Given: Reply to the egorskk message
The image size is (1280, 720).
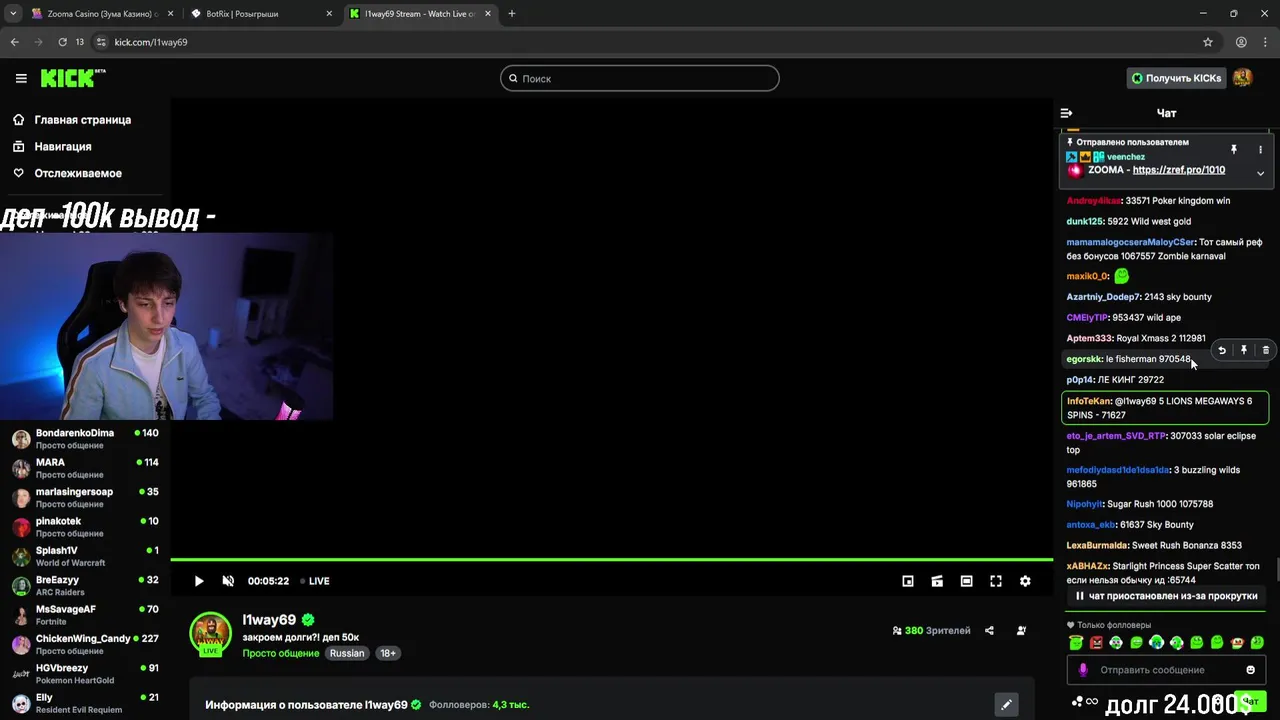Looking at the screenshot, I should [x=1222, y=350].
